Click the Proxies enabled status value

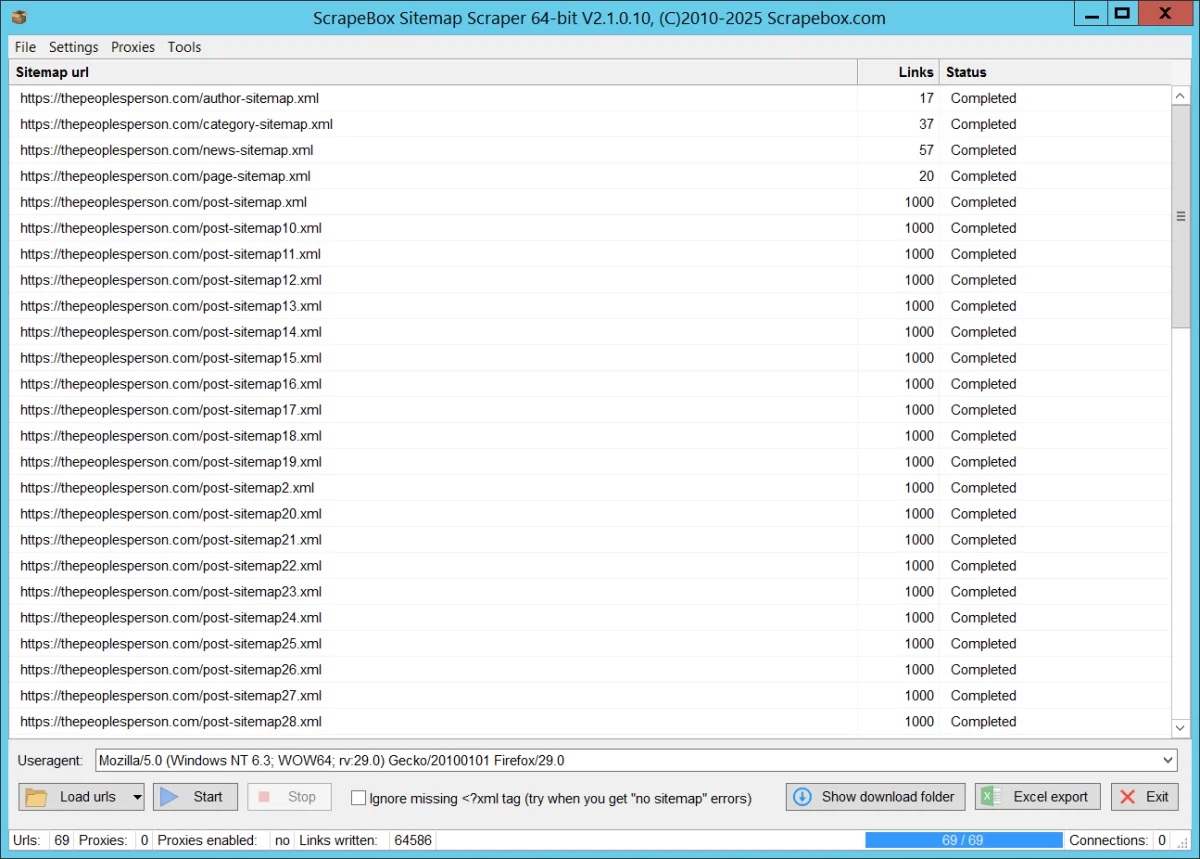[x=282, y=840]
